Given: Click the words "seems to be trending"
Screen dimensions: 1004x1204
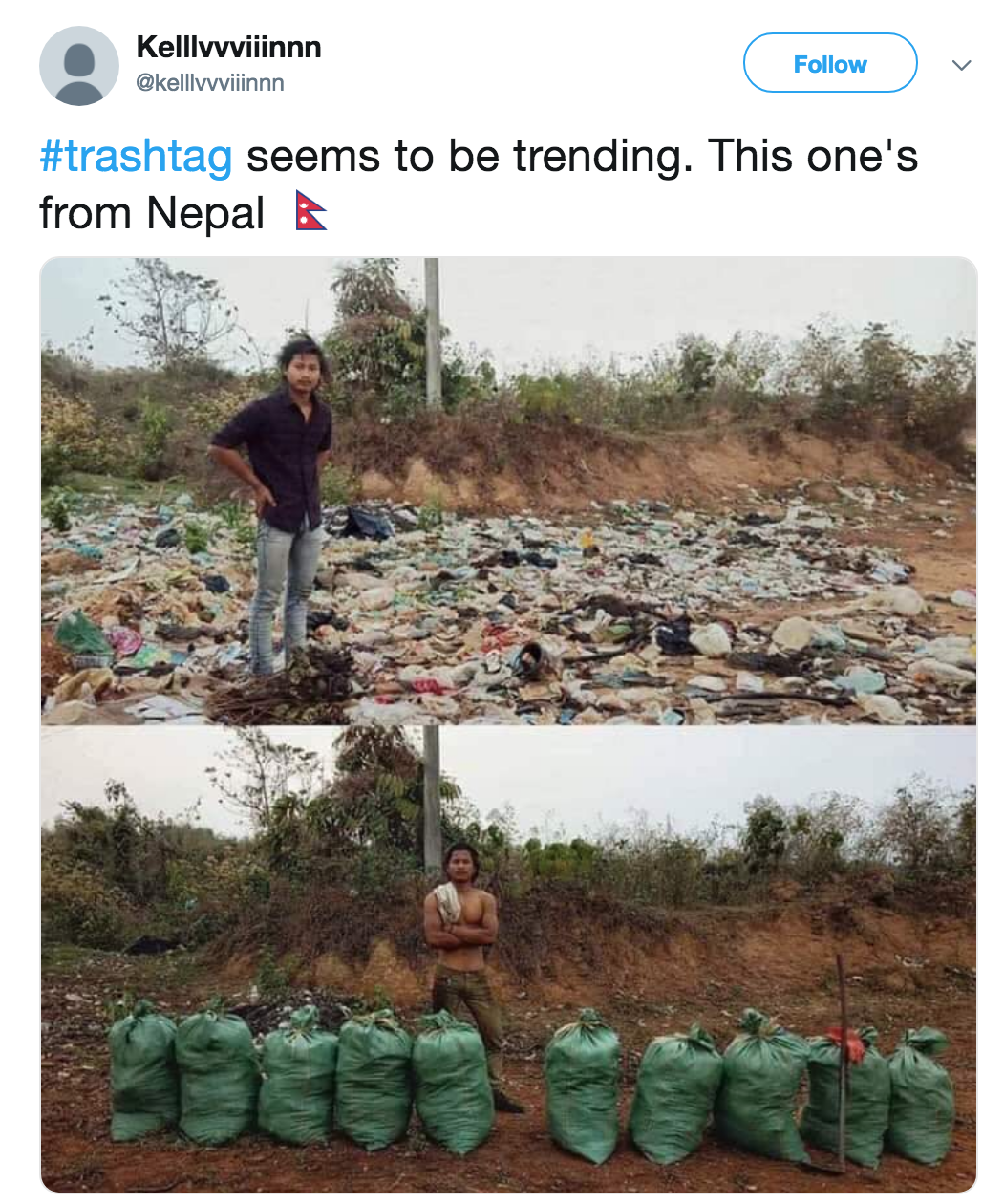Looking at the screenshot, I should [x=470, y=157].
